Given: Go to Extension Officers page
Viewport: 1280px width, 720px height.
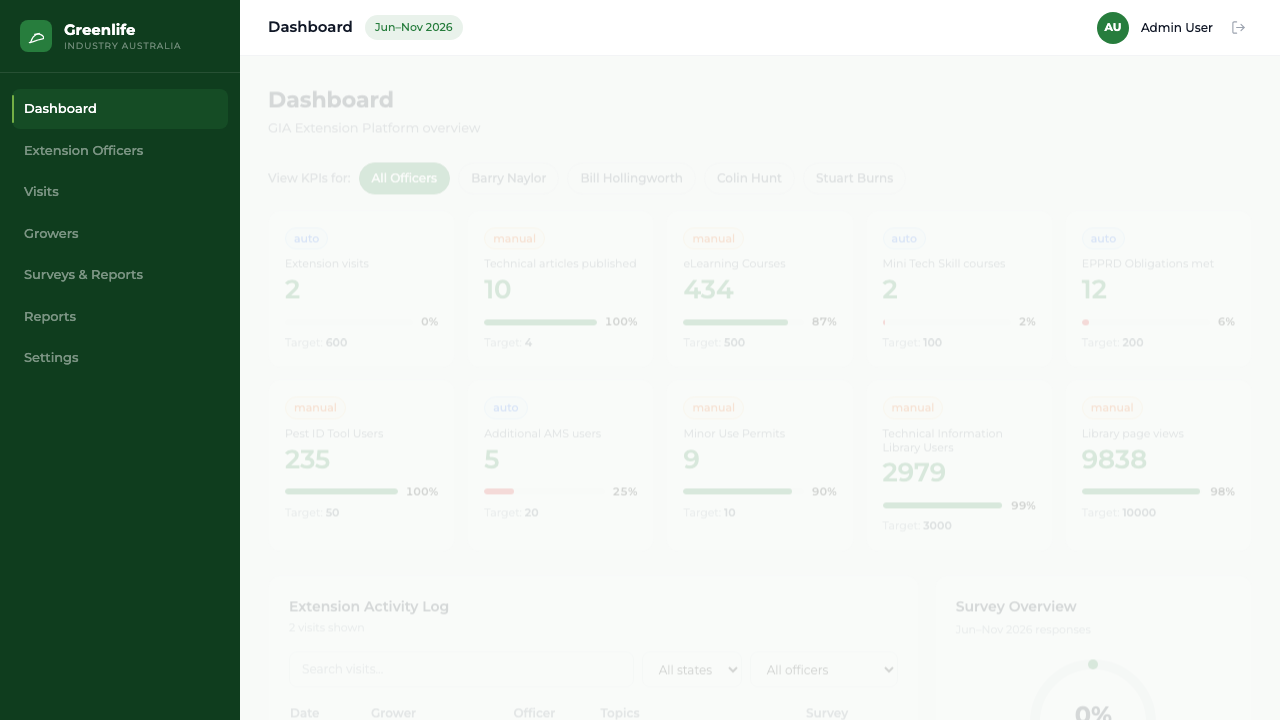Looking at the screenshot, I should coord(120,150).
